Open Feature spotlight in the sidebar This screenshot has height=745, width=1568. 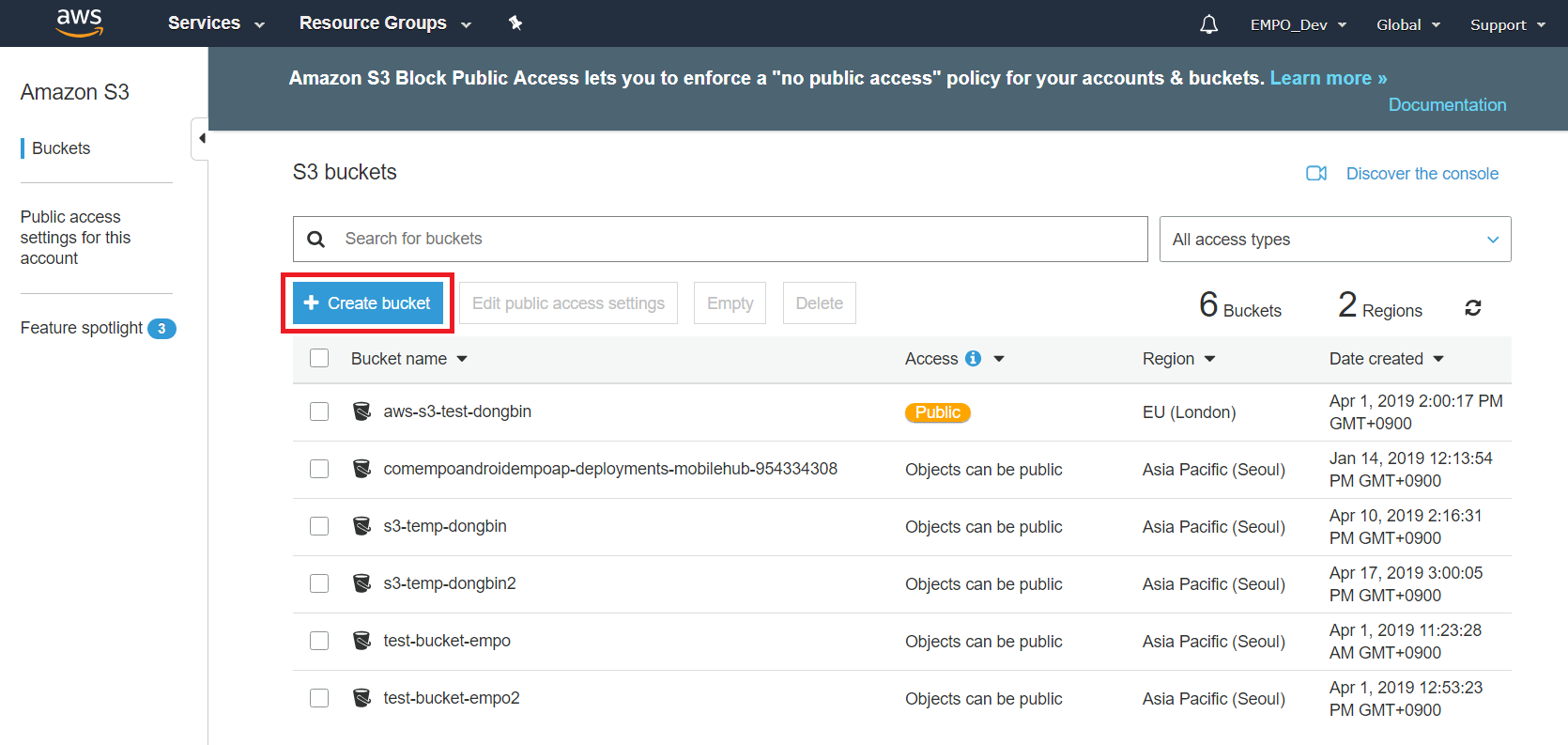tap(82, 328)
